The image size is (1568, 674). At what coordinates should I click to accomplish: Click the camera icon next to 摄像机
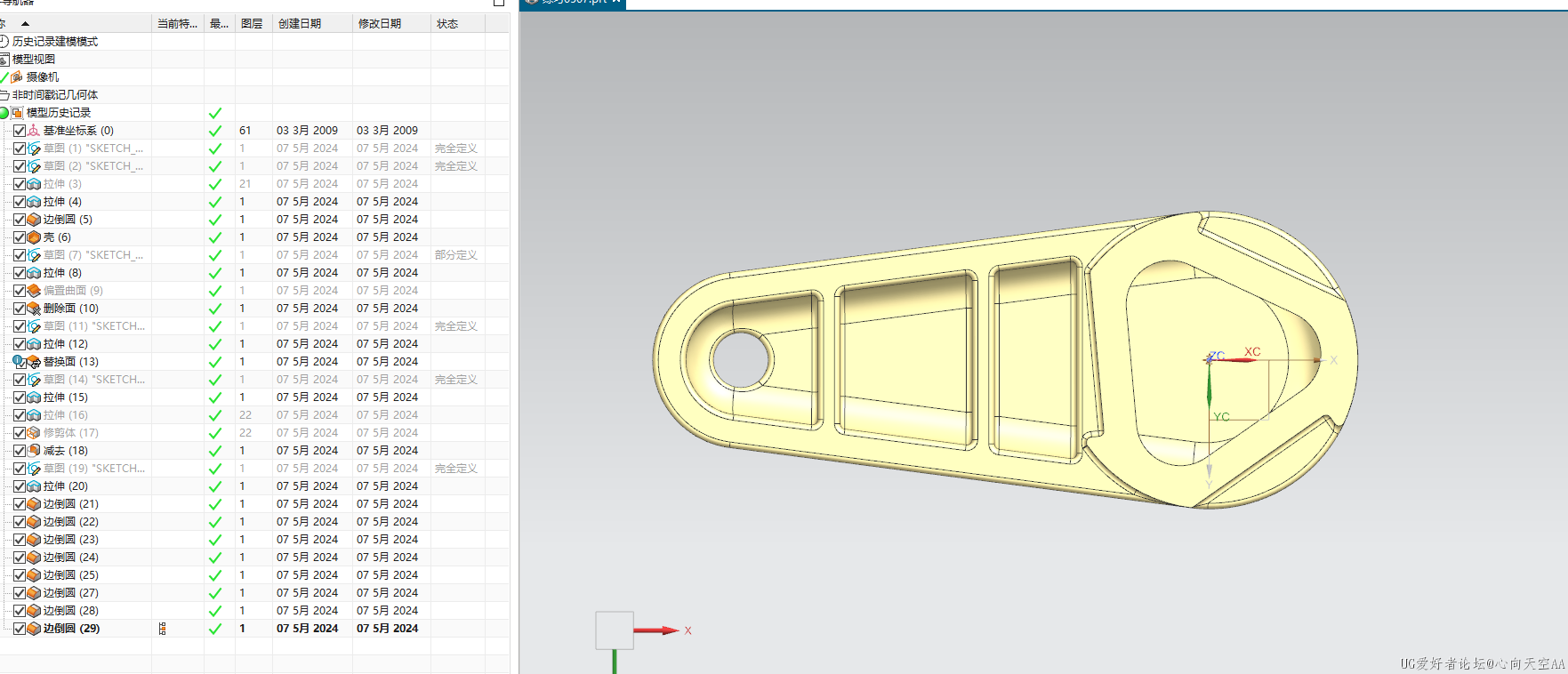click(x=16, y=77)
